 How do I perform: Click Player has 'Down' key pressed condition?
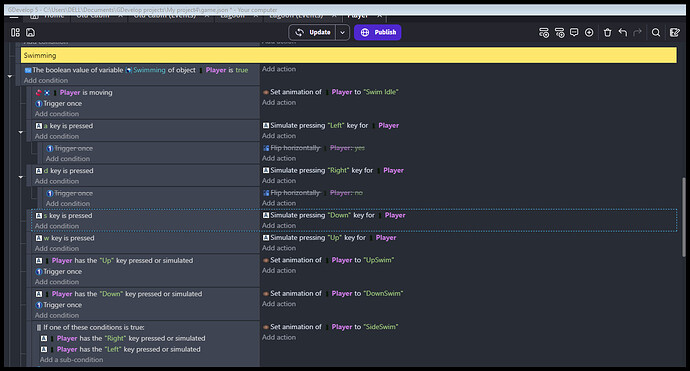coord(119,294)
